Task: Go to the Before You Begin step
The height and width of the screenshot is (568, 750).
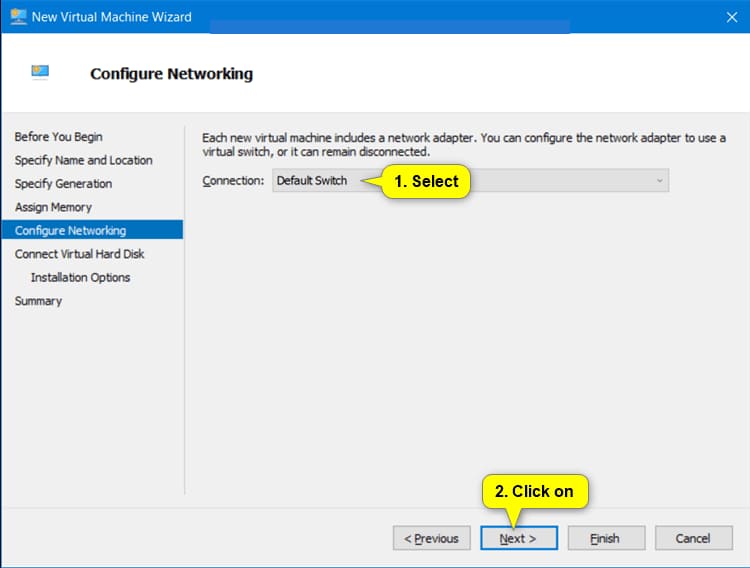Action: 58,137
